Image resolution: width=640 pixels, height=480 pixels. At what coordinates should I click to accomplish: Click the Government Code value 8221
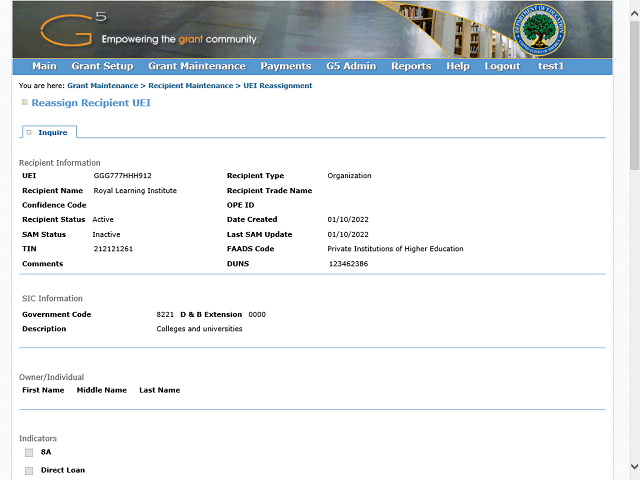(165, 315)
